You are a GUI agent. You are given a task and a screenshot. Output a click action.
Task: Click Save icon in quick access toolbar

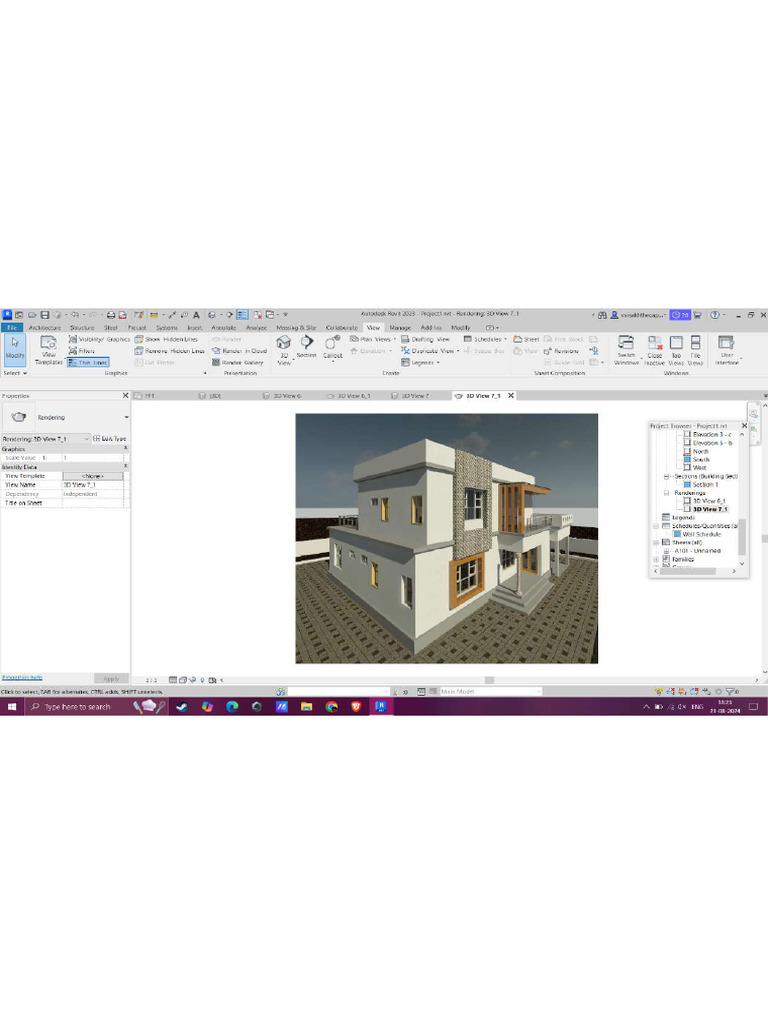(x=45, y=315)
